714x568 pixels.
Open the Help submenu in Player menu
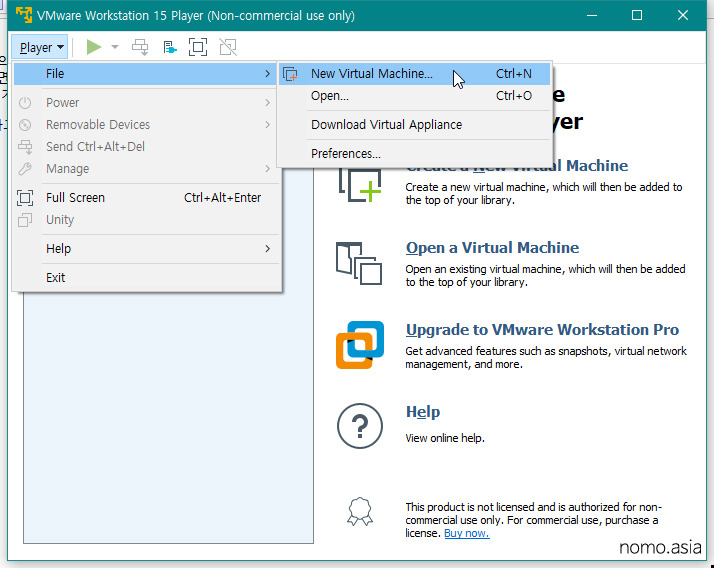point(144,249)
